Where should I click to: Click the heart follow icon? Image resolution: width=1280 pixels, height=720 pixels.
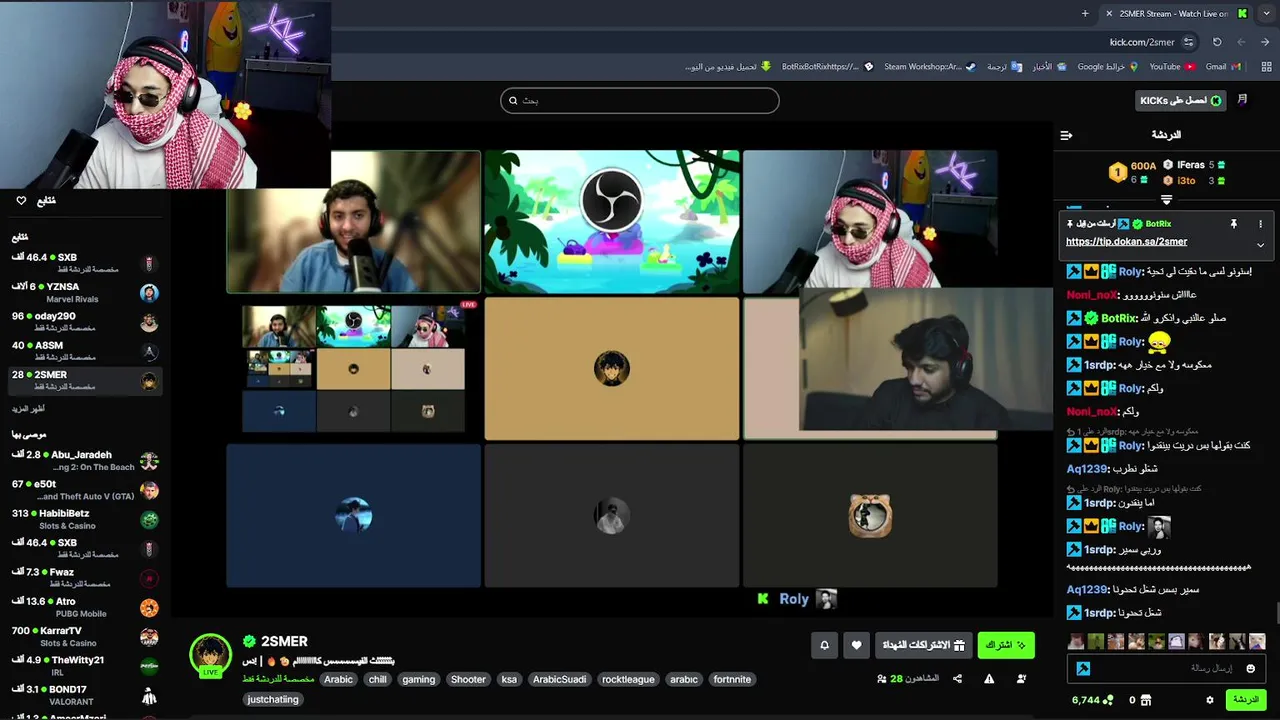coord(856,645)
